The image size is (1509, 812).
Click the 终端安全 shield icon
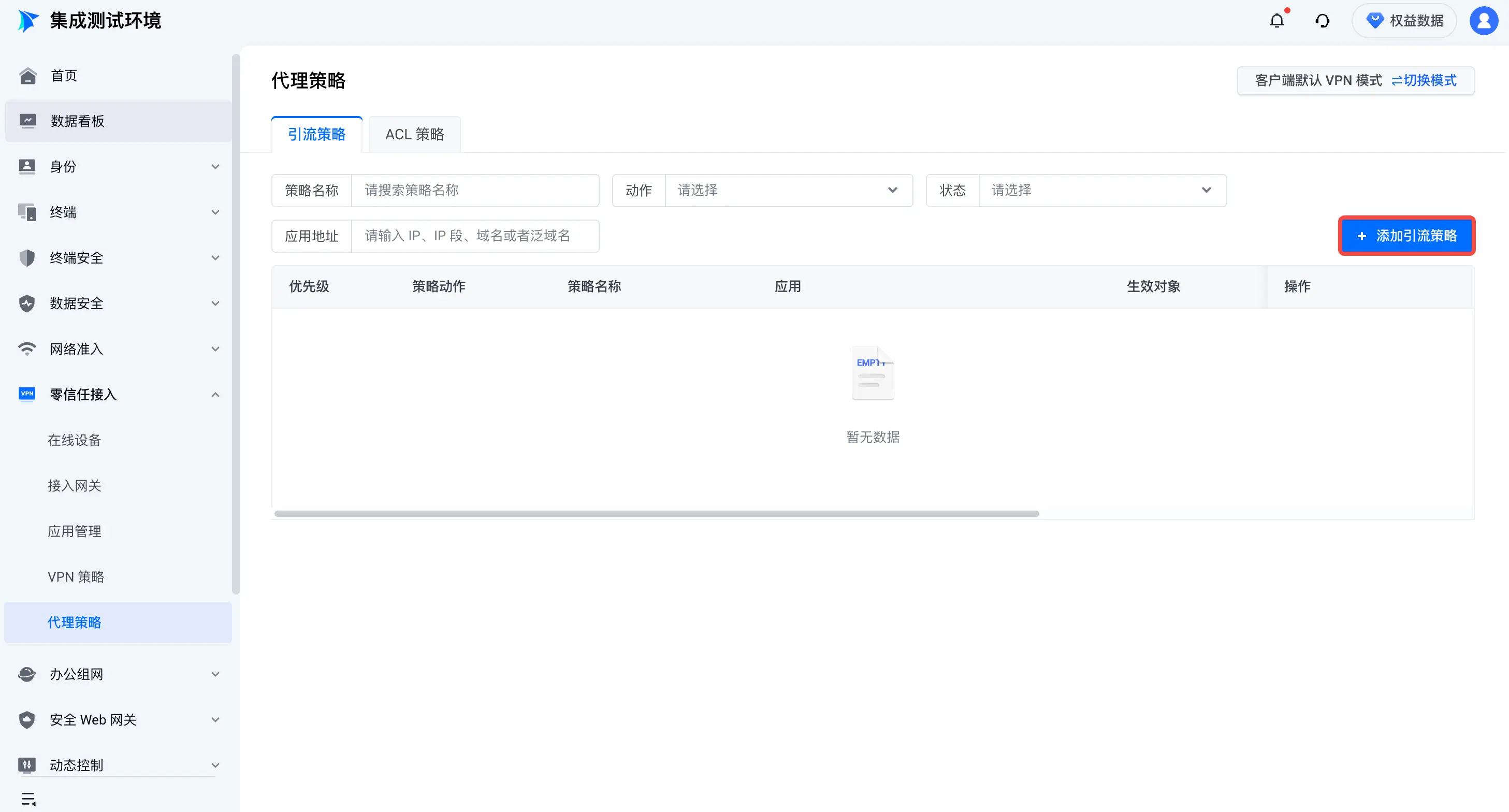27,258
